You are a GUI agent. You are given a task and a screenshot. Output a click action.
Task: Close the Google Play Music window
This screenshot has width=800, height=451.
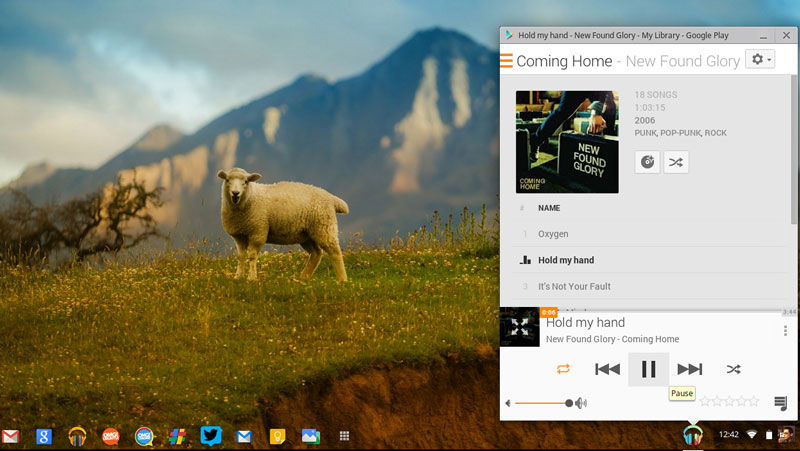[786, 35]
